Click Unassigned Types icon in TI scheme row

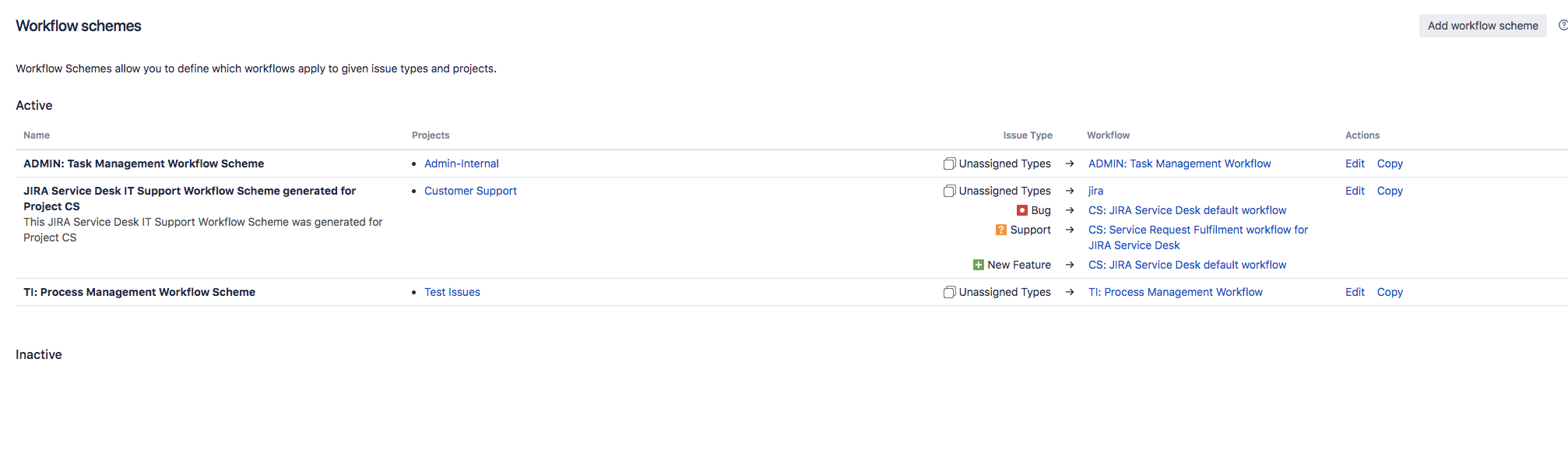tap(949, 292)
